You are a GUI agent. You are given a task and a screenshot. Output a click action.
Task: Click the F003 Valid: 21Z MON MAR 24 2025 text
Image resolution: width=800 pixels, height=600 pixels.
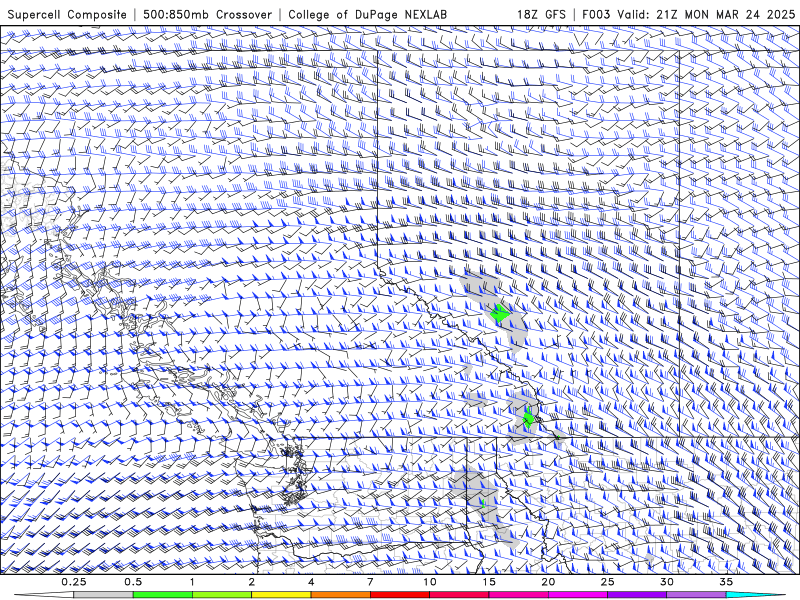tap(688, 14)
